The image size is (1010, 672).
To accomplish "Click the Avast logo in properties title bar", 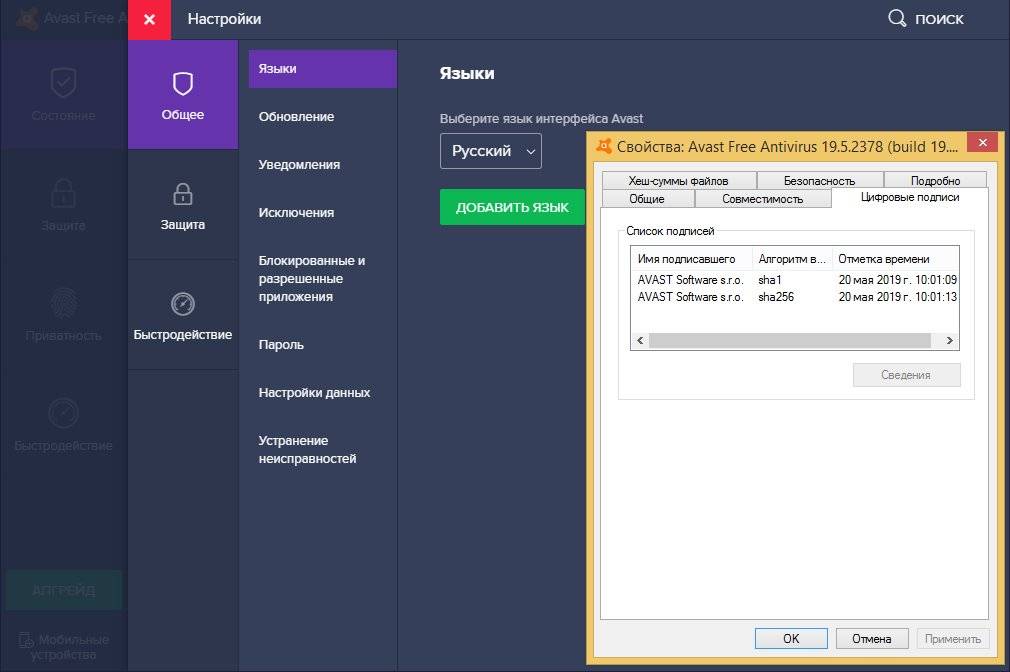I will (604, 146).
